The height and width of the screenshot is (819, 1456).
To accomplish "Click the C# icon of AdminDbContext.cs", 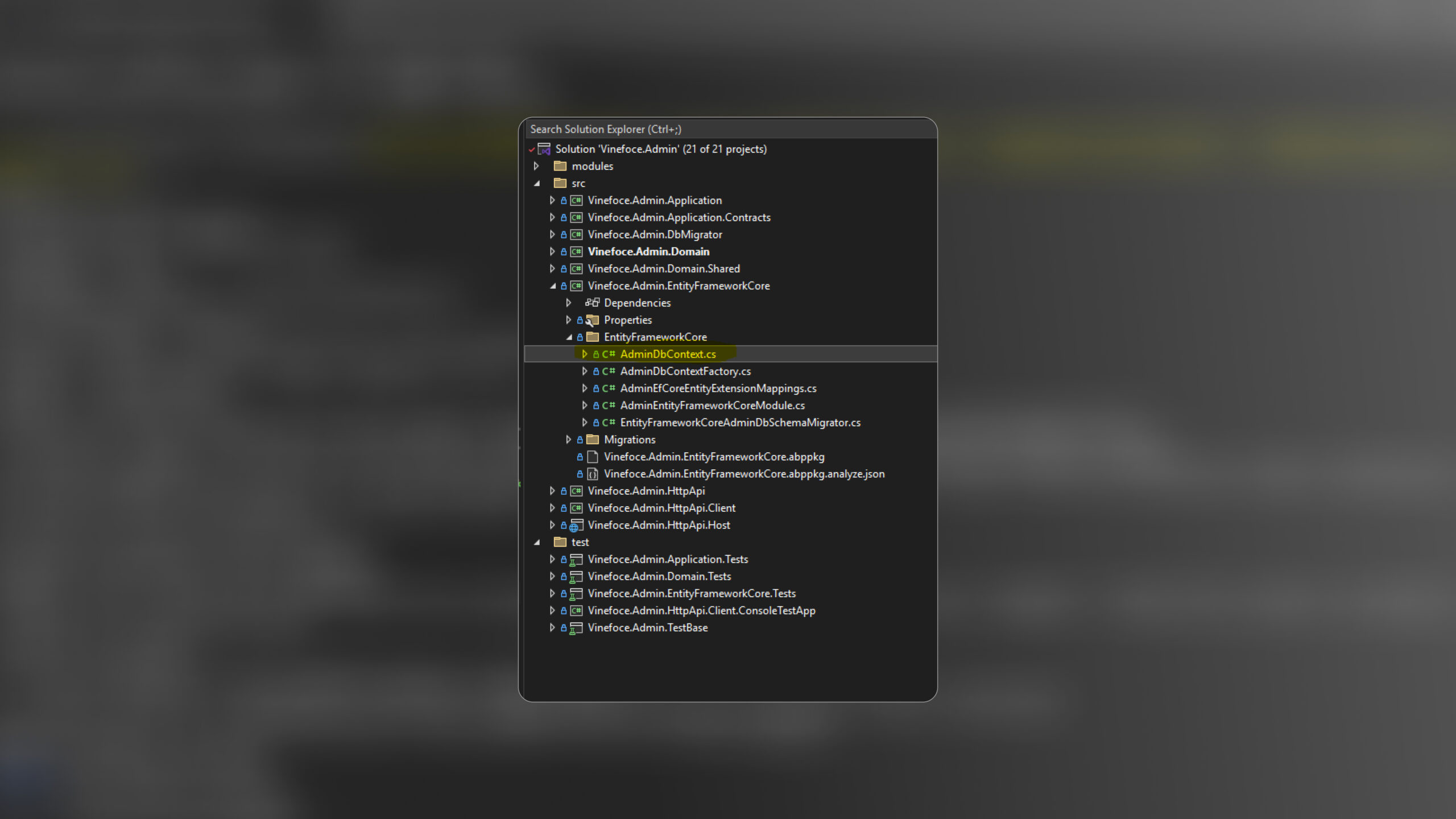I will coord(609,354).
